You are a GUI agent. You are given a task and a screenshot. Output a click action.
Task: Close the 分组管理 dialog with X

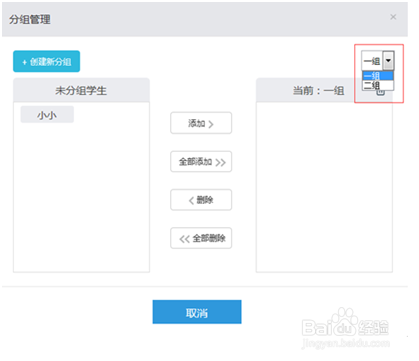point(393,17)
